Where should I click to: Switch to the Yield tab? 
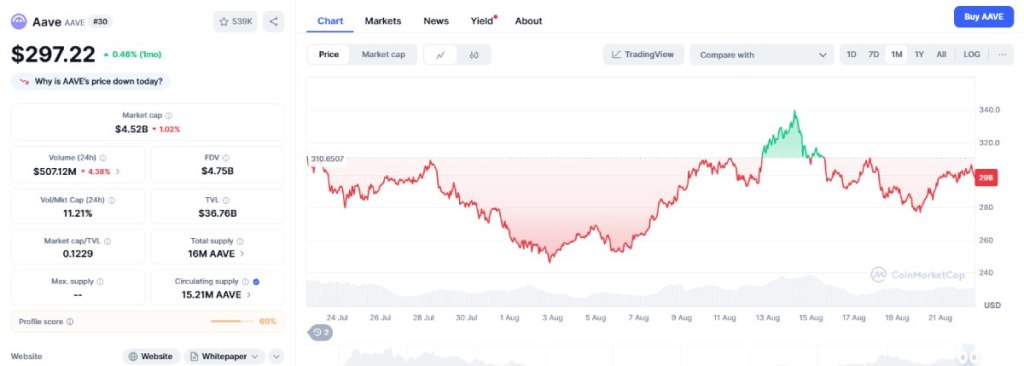tap(483, 21)
